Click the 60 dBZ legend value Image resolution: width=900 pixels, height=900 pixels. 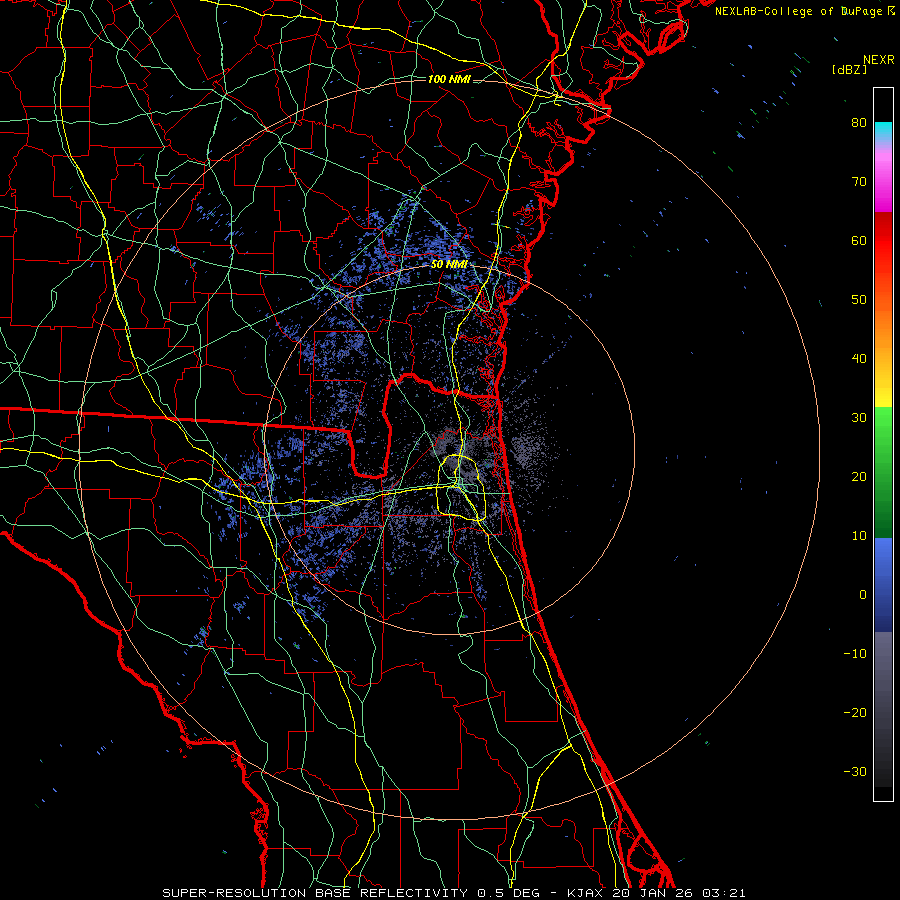pos(859,240)
